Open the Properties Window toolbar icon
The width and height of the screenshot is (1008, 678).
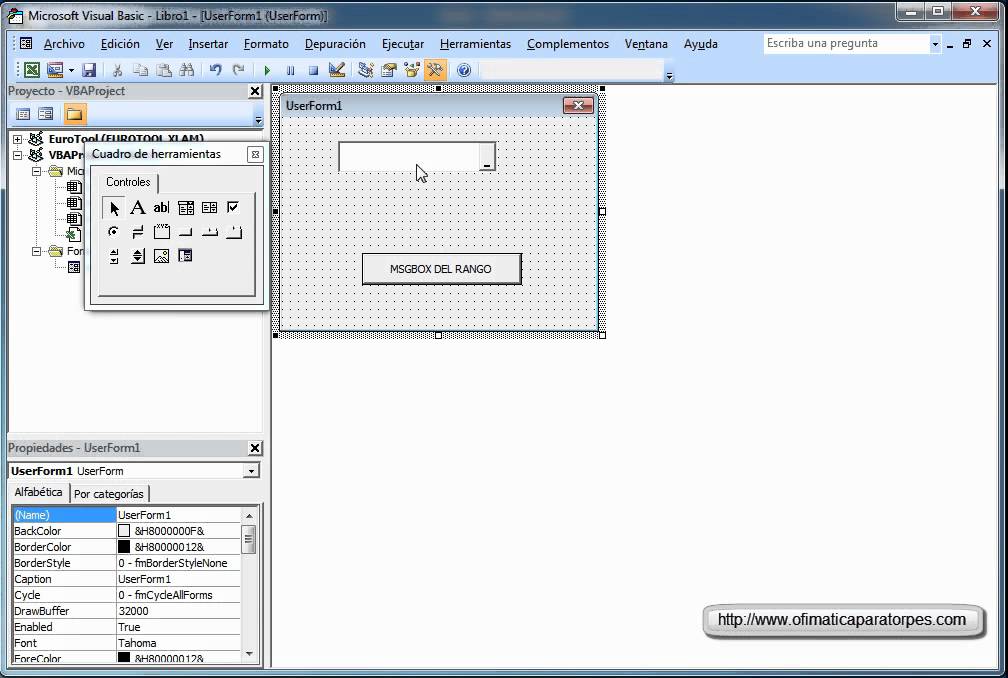(x=389, y=70)
